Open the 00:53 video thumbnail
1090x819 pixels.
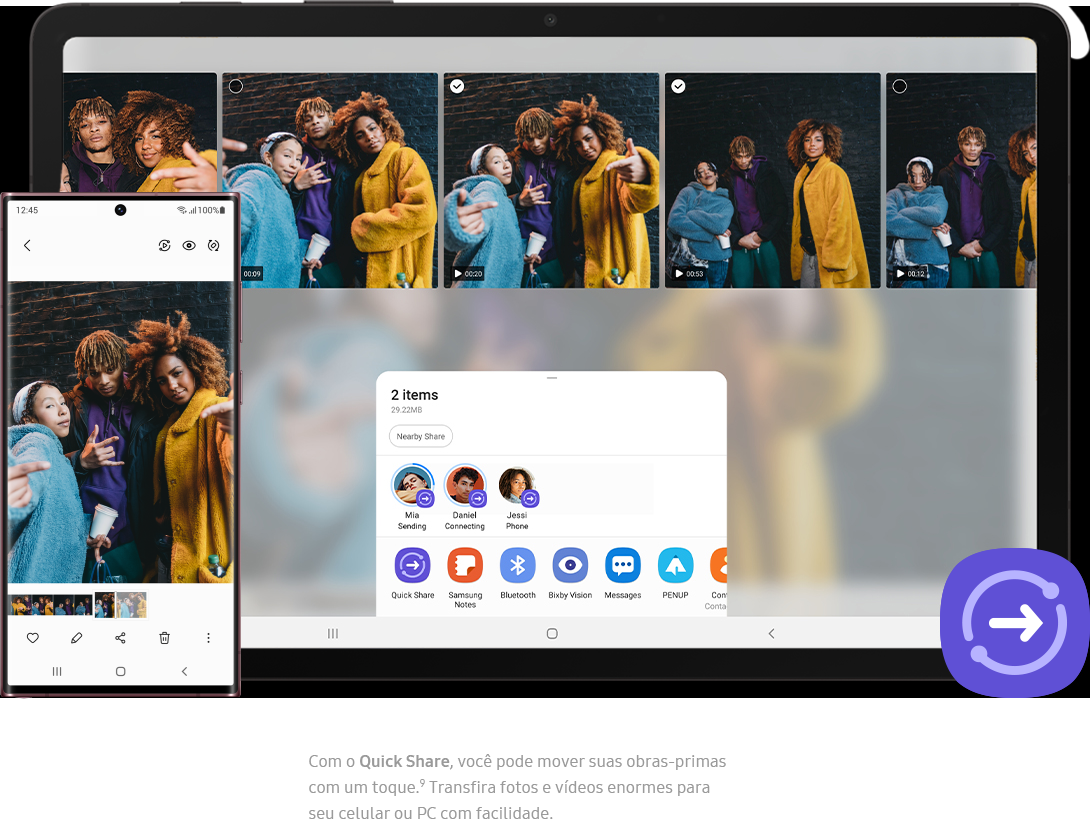point(772,181)
